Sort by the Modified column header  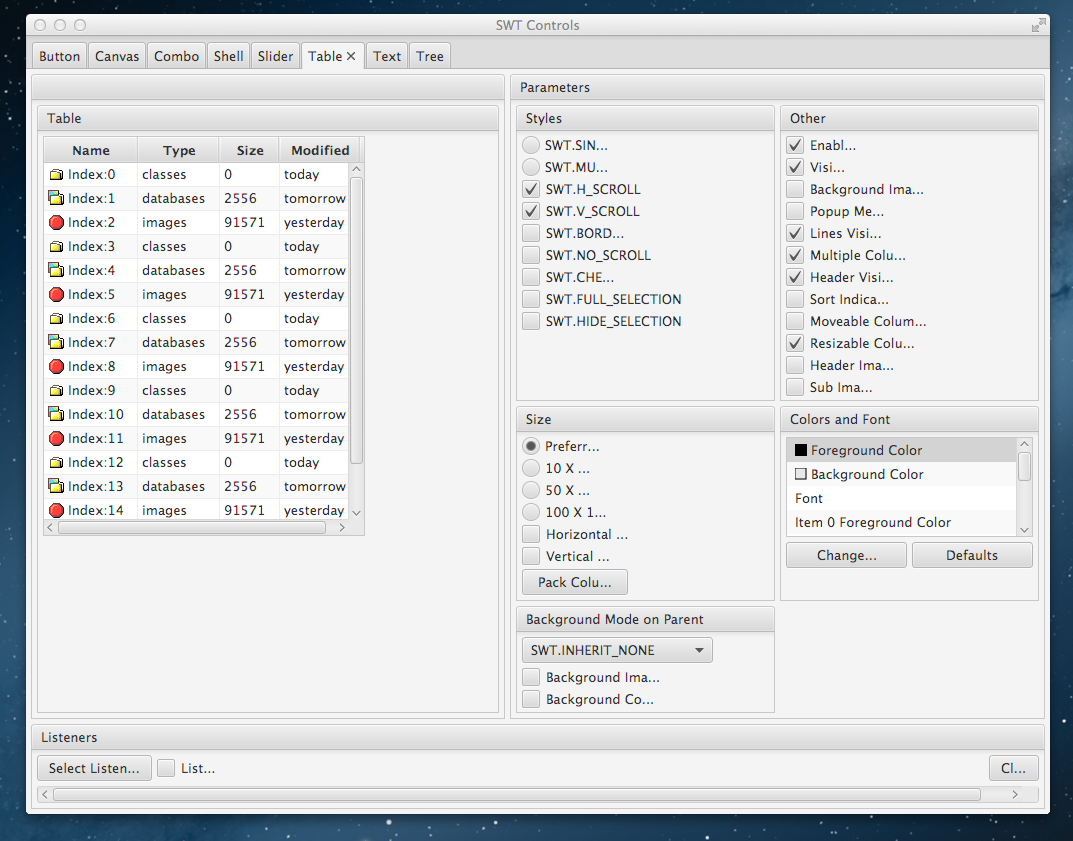[320, 151]
